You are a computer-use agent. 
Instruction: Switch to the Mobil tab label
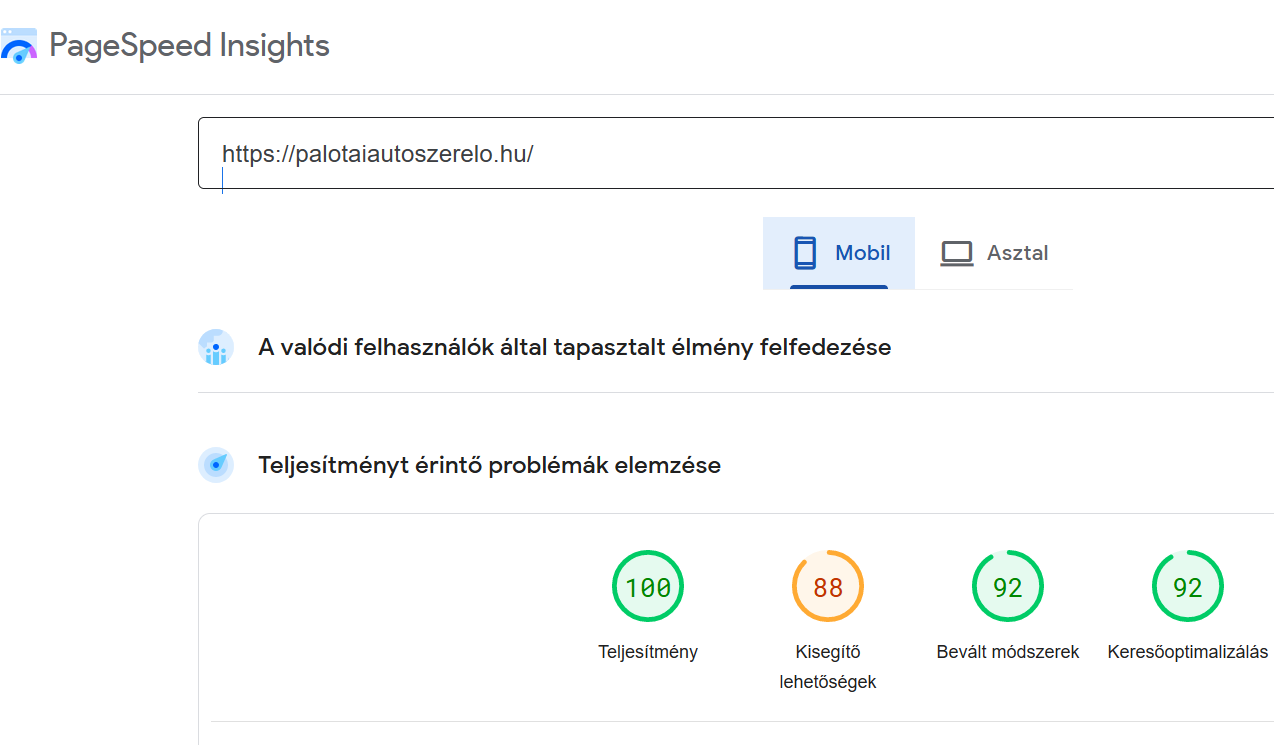click(862, 253)
